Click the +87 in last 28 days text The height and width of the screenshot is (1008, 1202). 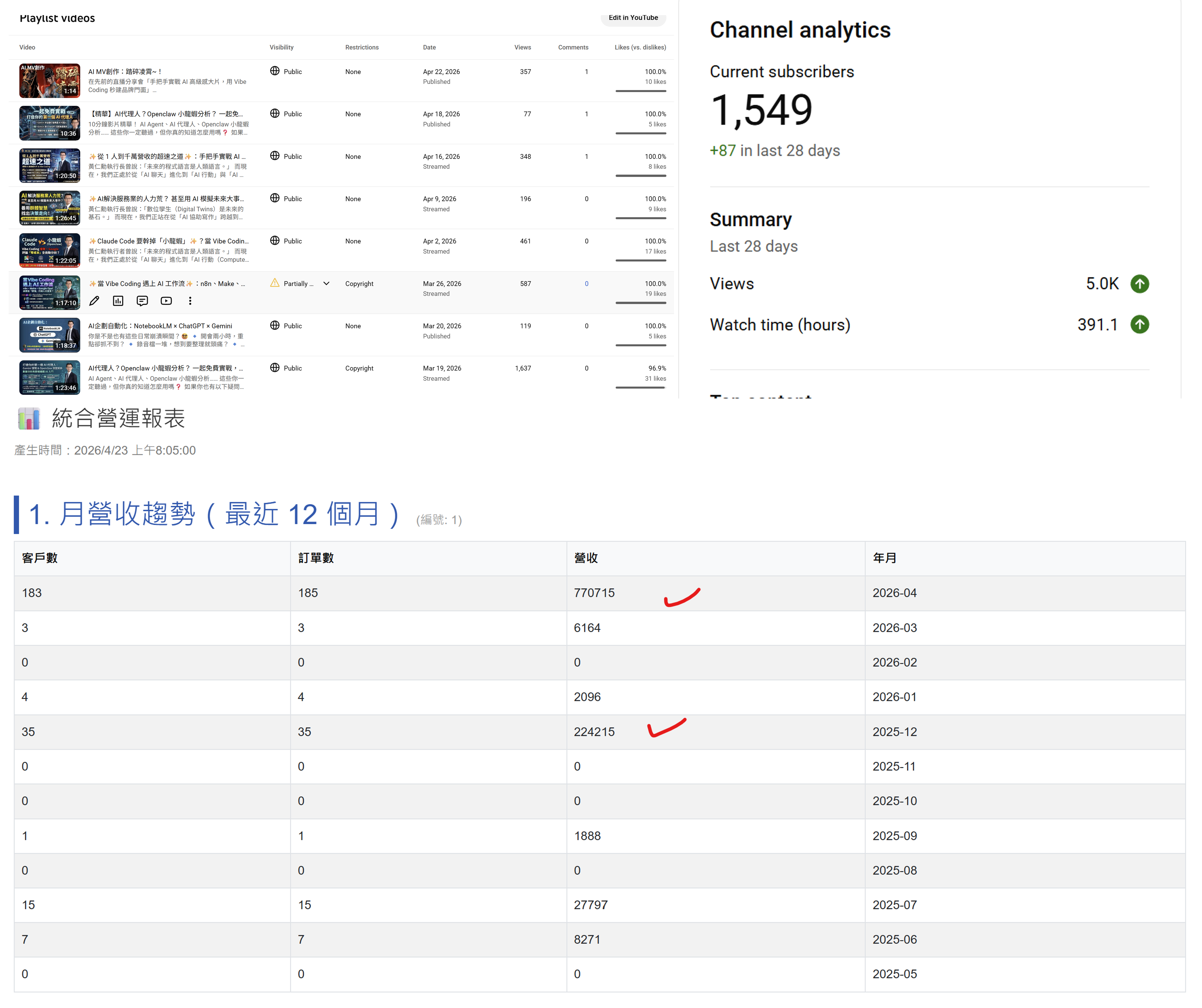(x=775, y=150)
